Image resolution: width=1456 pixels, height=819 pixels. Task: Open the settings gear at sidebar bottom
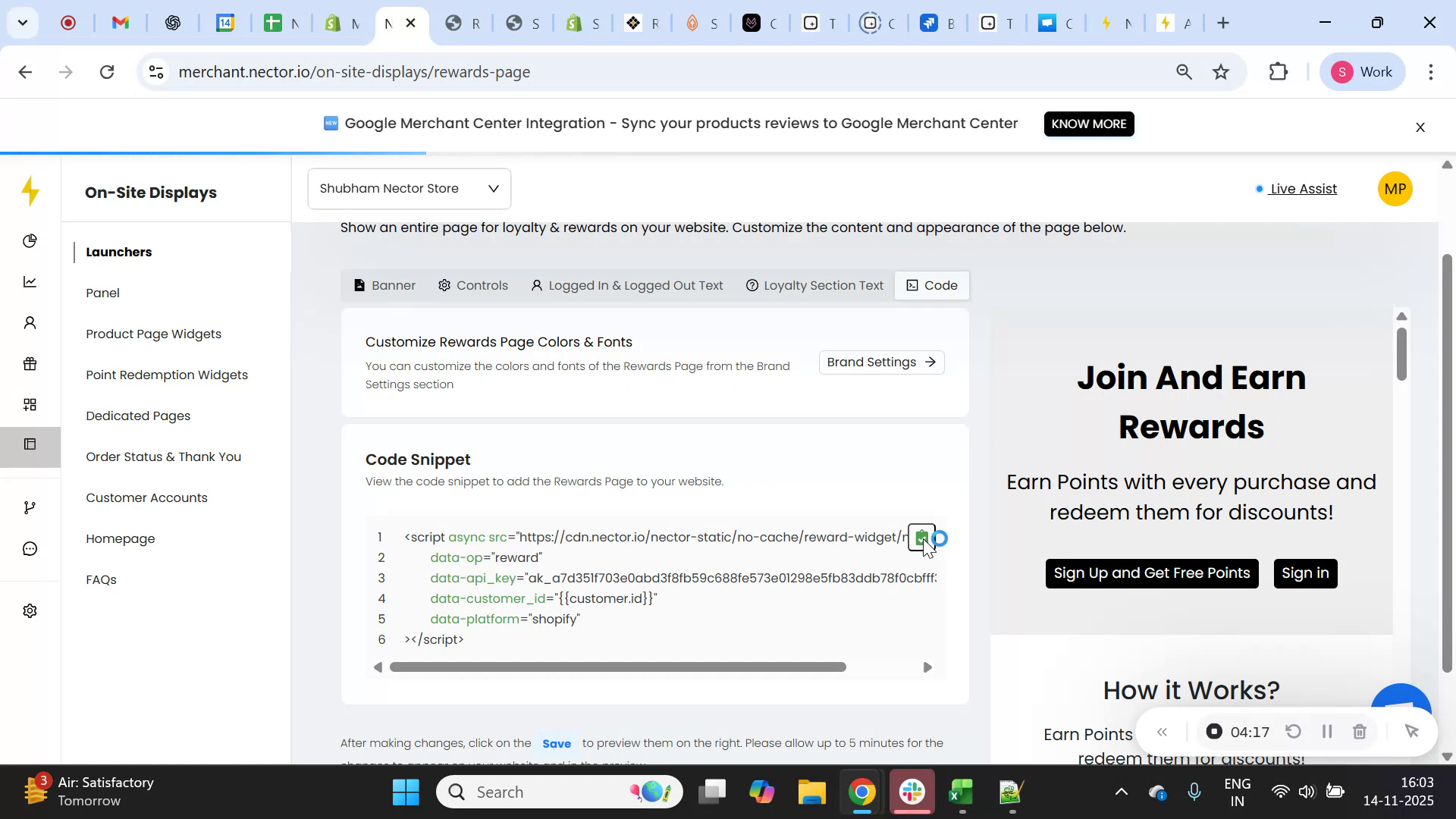coord(30,610)
